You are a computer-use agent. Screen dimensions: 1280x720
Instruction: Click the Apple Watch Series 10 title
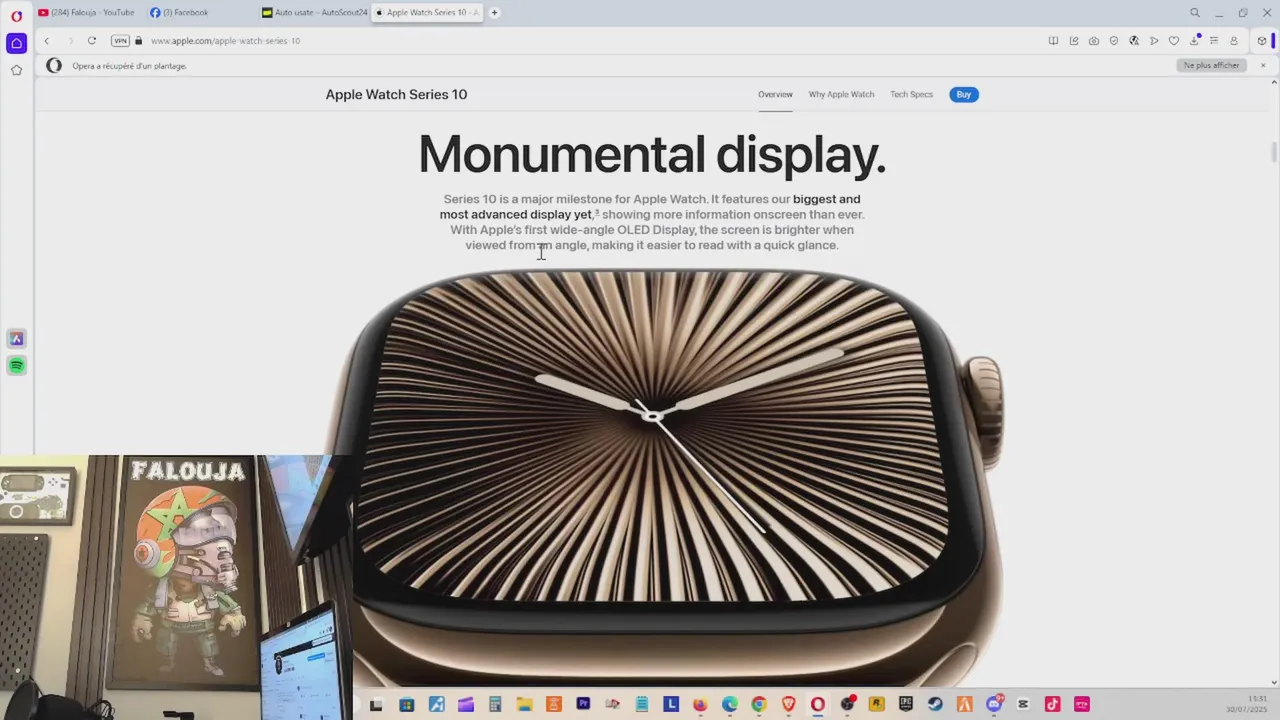pyautogui.click(x=396, y=94)
